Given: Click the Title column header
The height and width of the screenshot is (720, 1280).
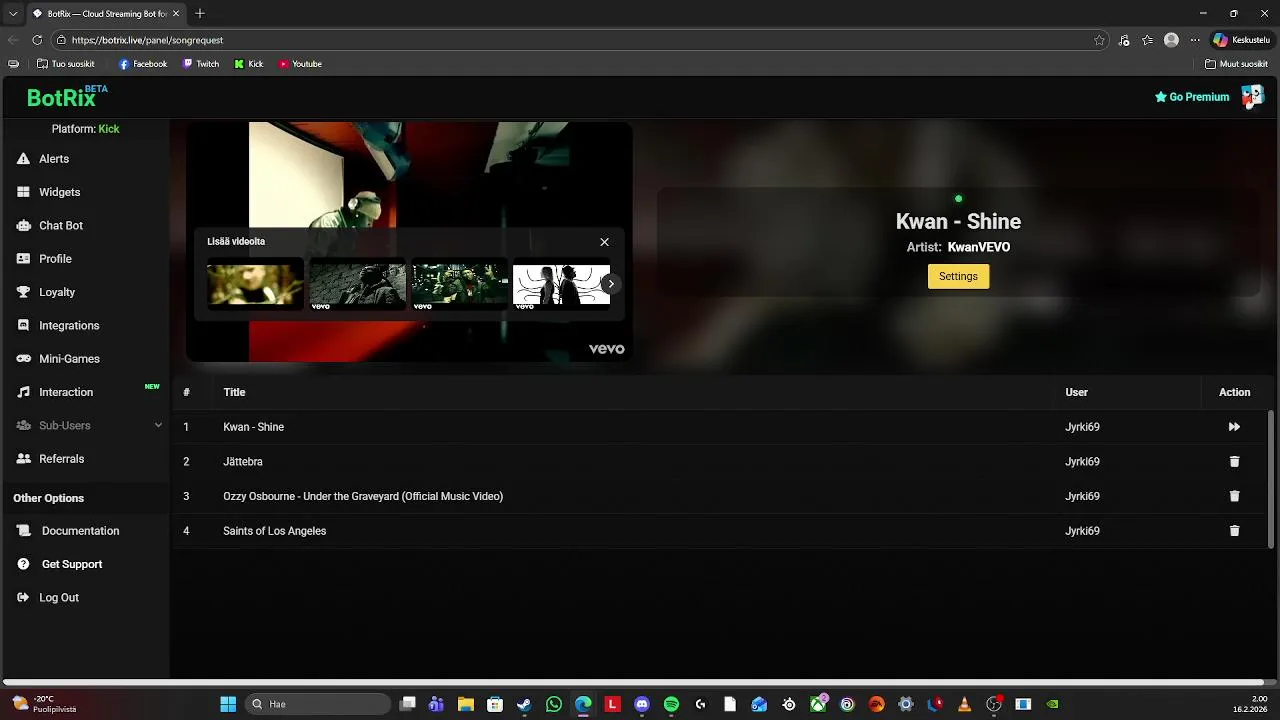Looking at the screenshot, I should 234,392.
